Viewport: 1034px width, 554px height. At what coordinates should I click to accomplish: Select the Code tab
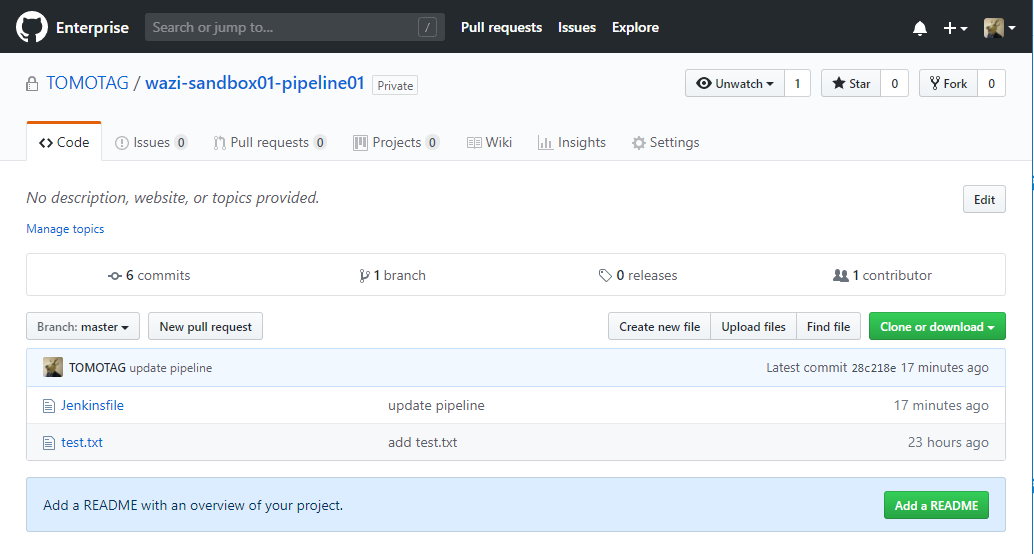coord(64,142)
